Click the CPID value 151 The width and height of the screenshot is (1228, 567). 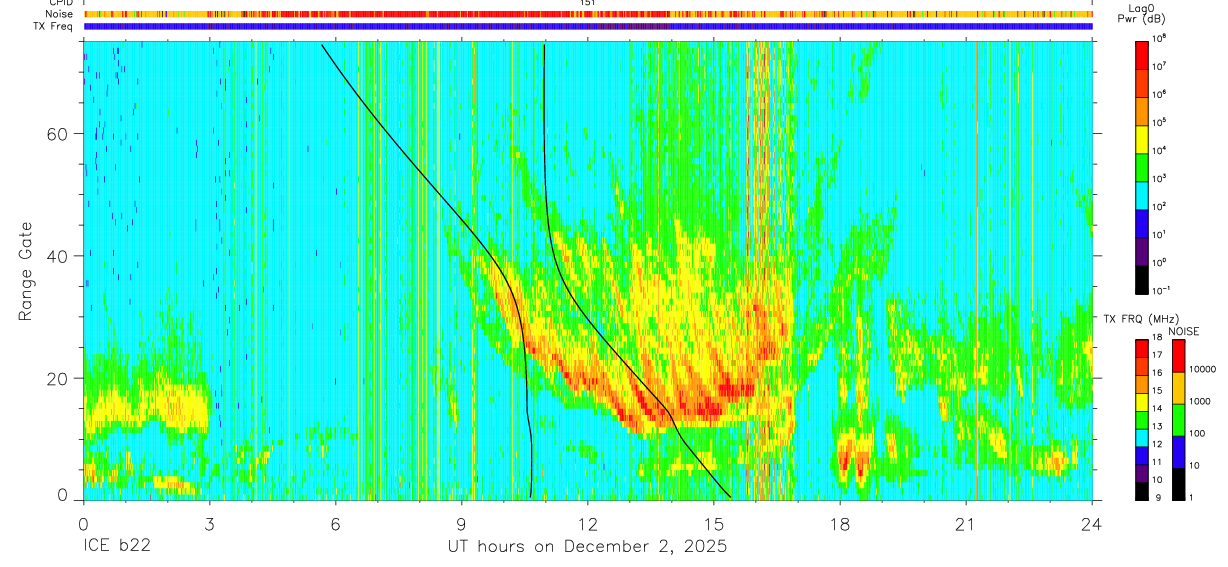point(587,3)
